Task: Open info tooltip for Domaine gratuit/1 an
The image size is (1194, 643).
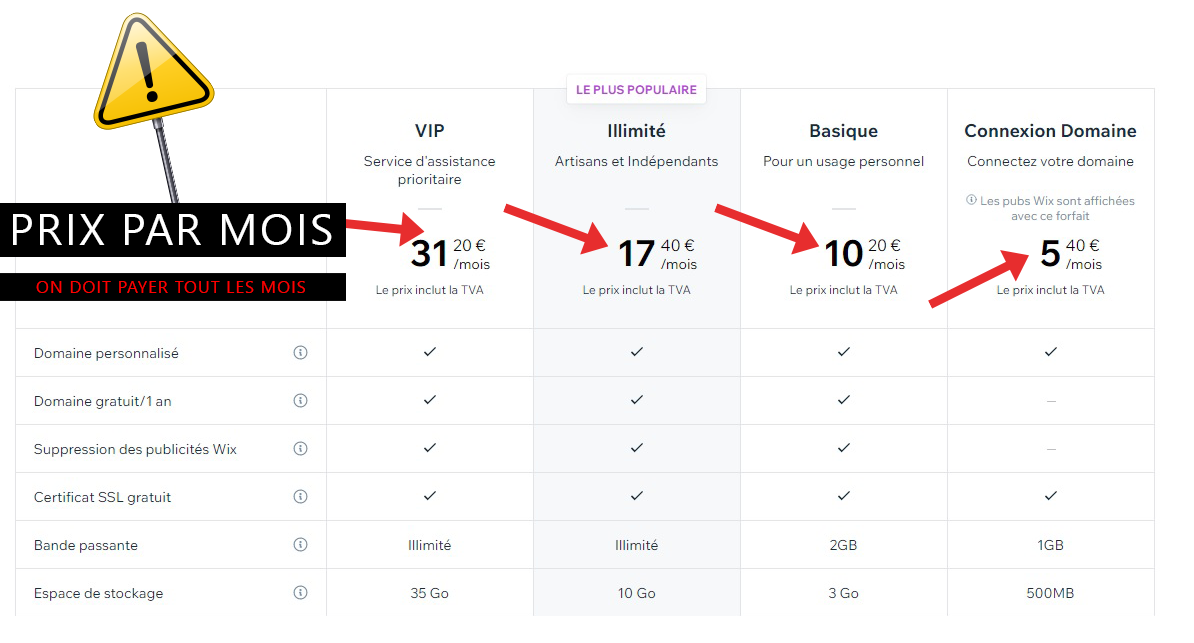Action: [x=300, y=401]
